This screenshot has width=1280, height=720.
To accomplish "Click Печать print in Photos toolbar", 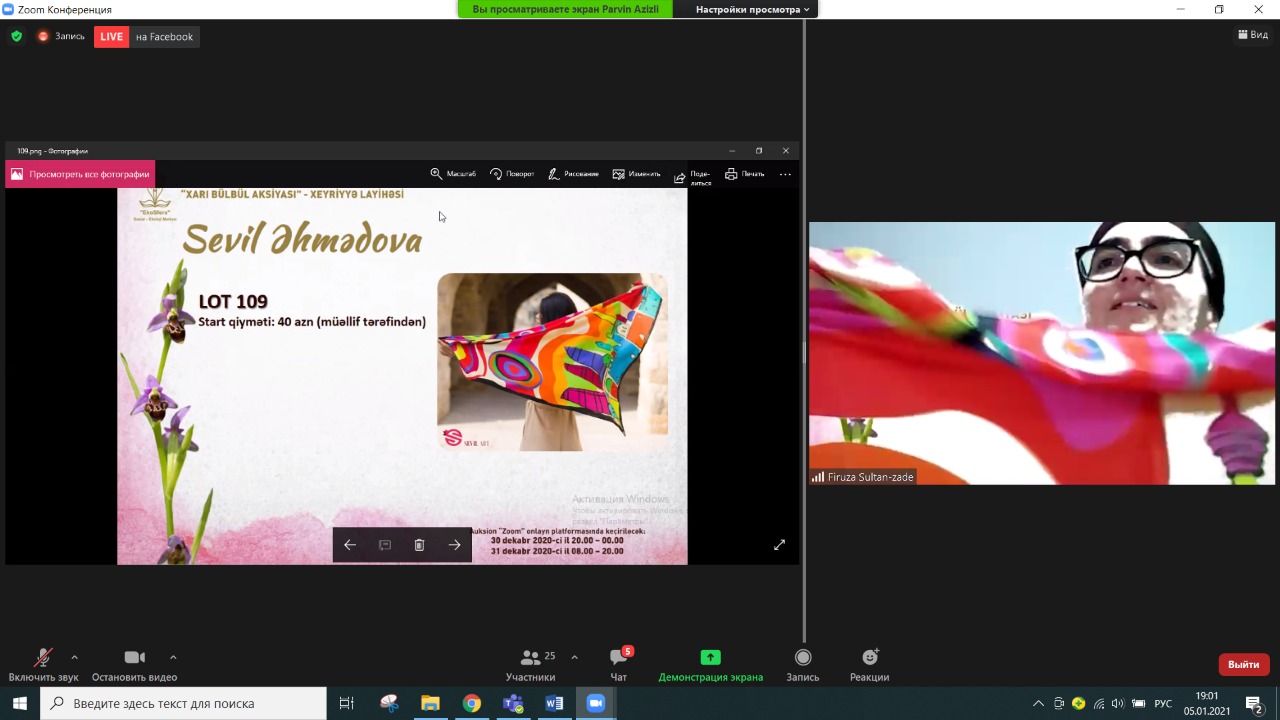I will pyautogui.click(x=745, y=174).
